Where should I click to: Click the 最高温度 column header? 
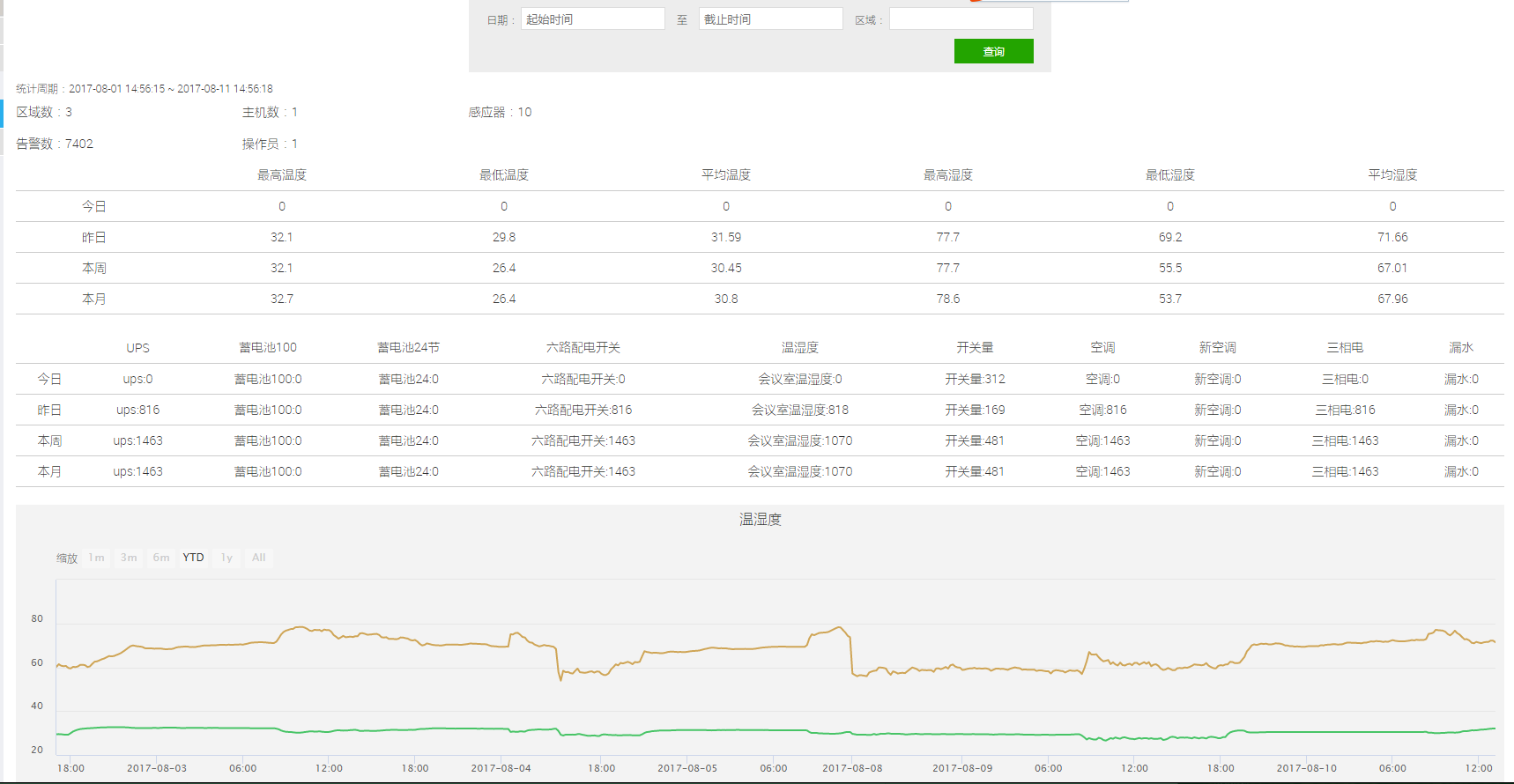282,175
